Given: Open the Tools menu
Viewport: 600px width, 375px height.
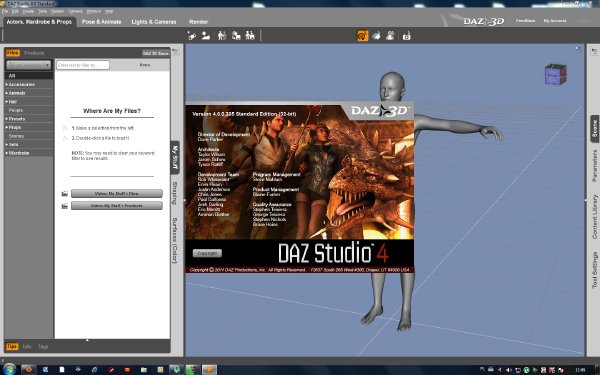Looking at the screenshot, I should point(43,11).
